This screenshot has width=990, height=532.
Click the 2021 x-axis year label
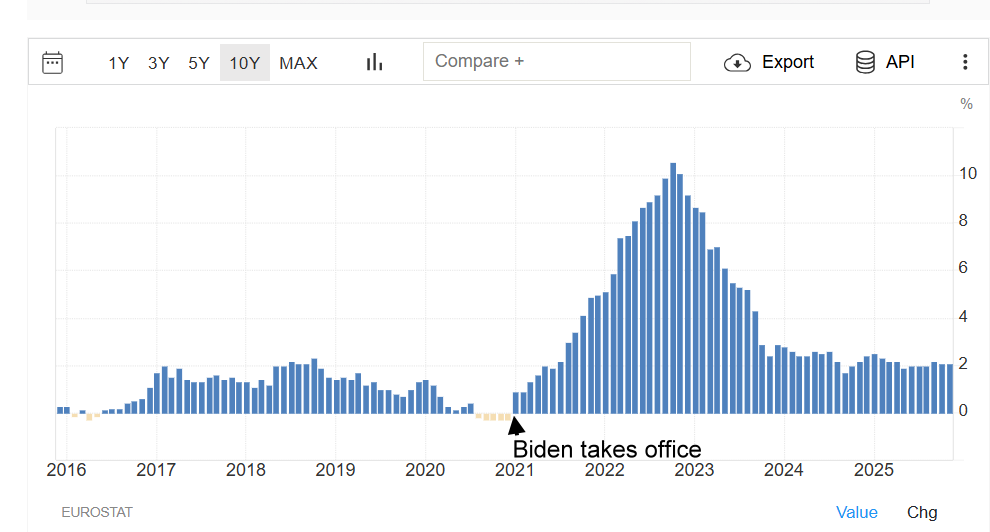pos(514,470)
